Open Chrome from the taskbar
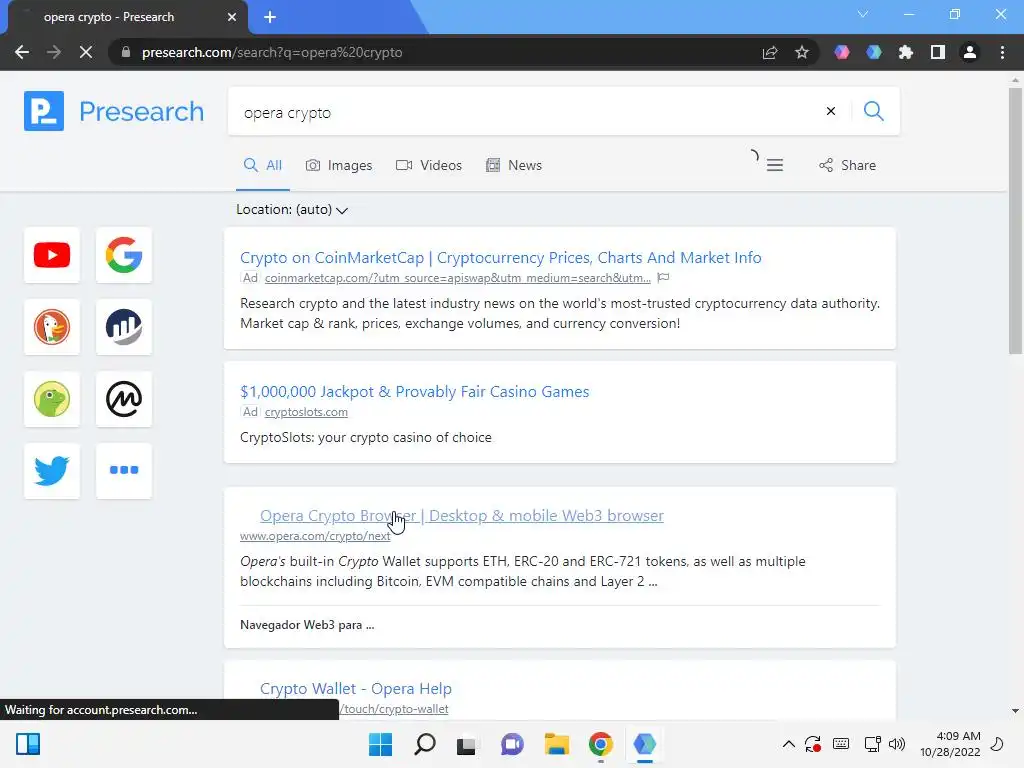Image resolution: width=1024 pixels, height=768 pixels. click(600, 744)
